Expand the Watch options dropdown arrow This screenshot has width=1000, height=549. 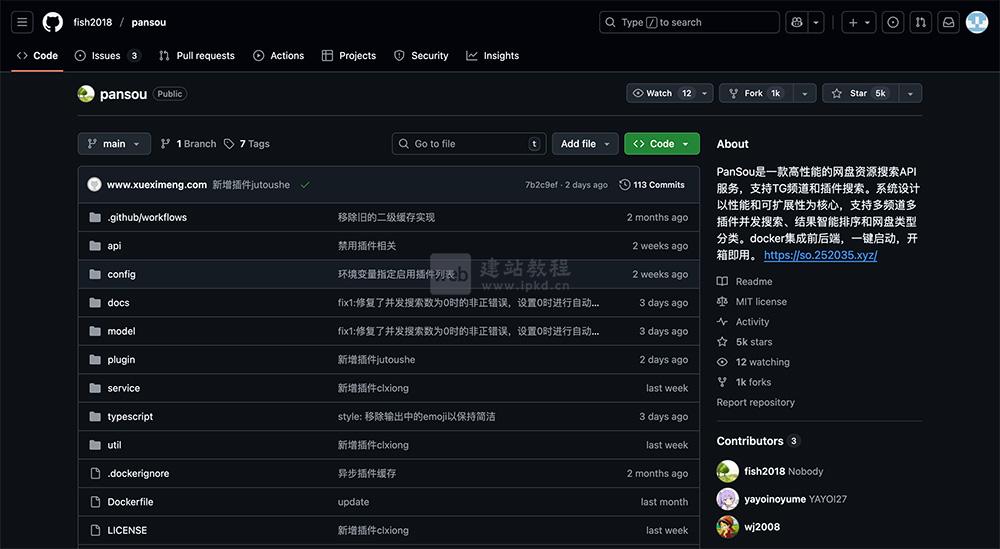point(705,93)
